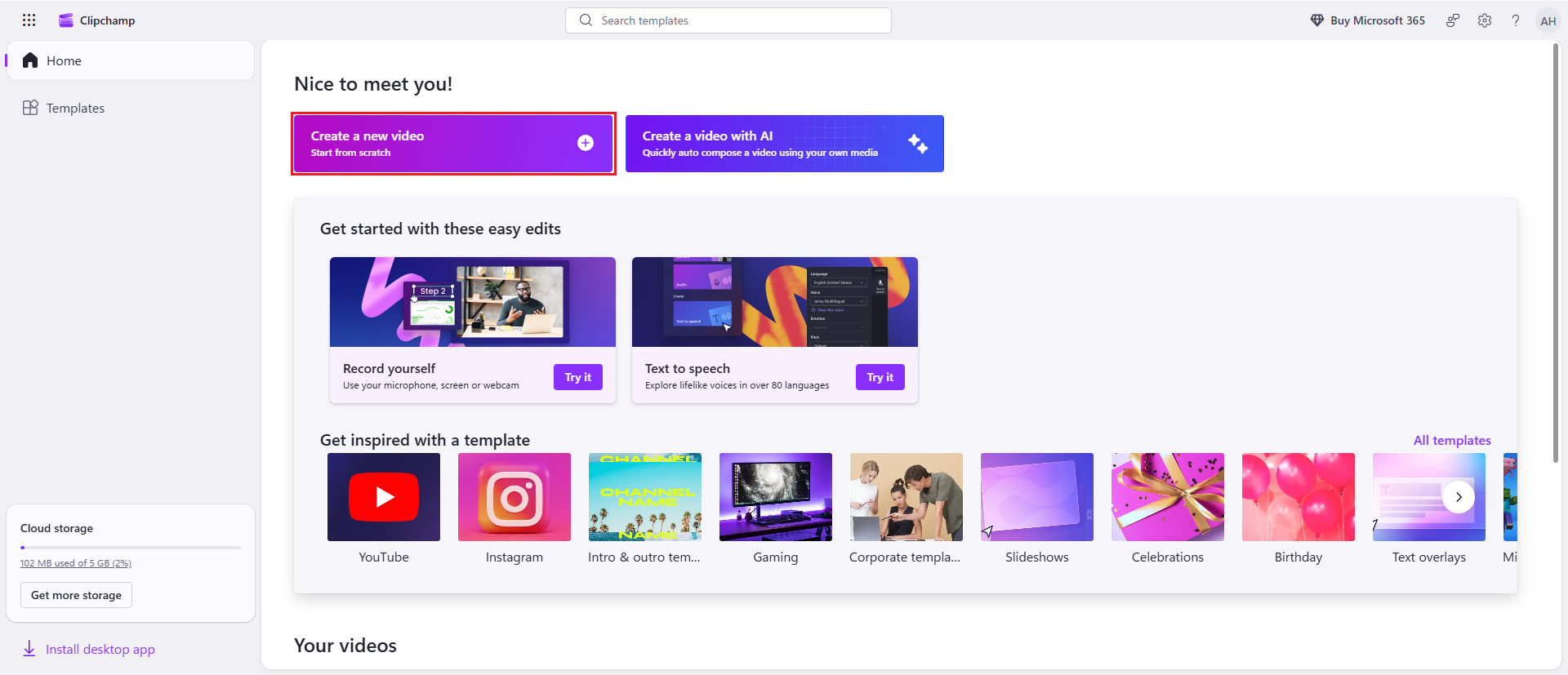Open the Celebrations template thumbnail
Screen dimensions: 1568x675
1168,497
